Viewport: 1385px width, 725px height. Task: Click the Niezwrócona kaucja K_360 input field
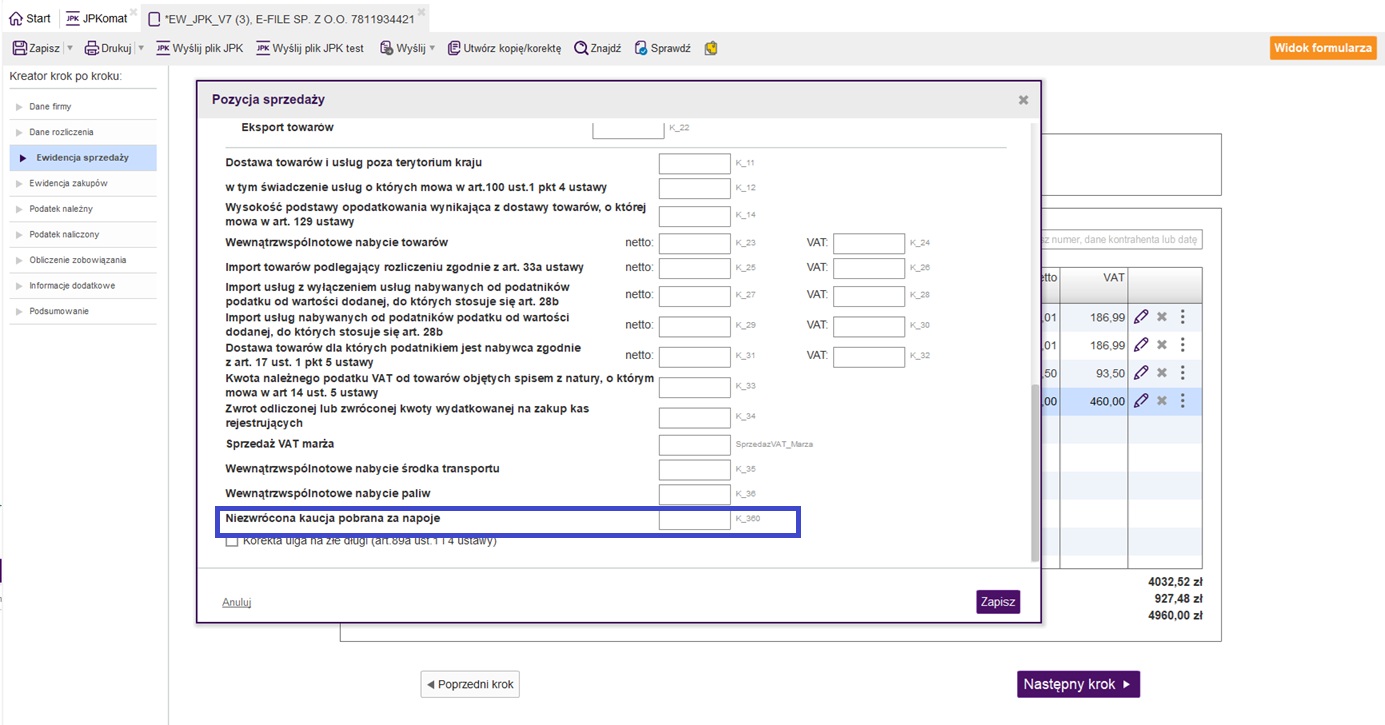(x=694, y=520)
